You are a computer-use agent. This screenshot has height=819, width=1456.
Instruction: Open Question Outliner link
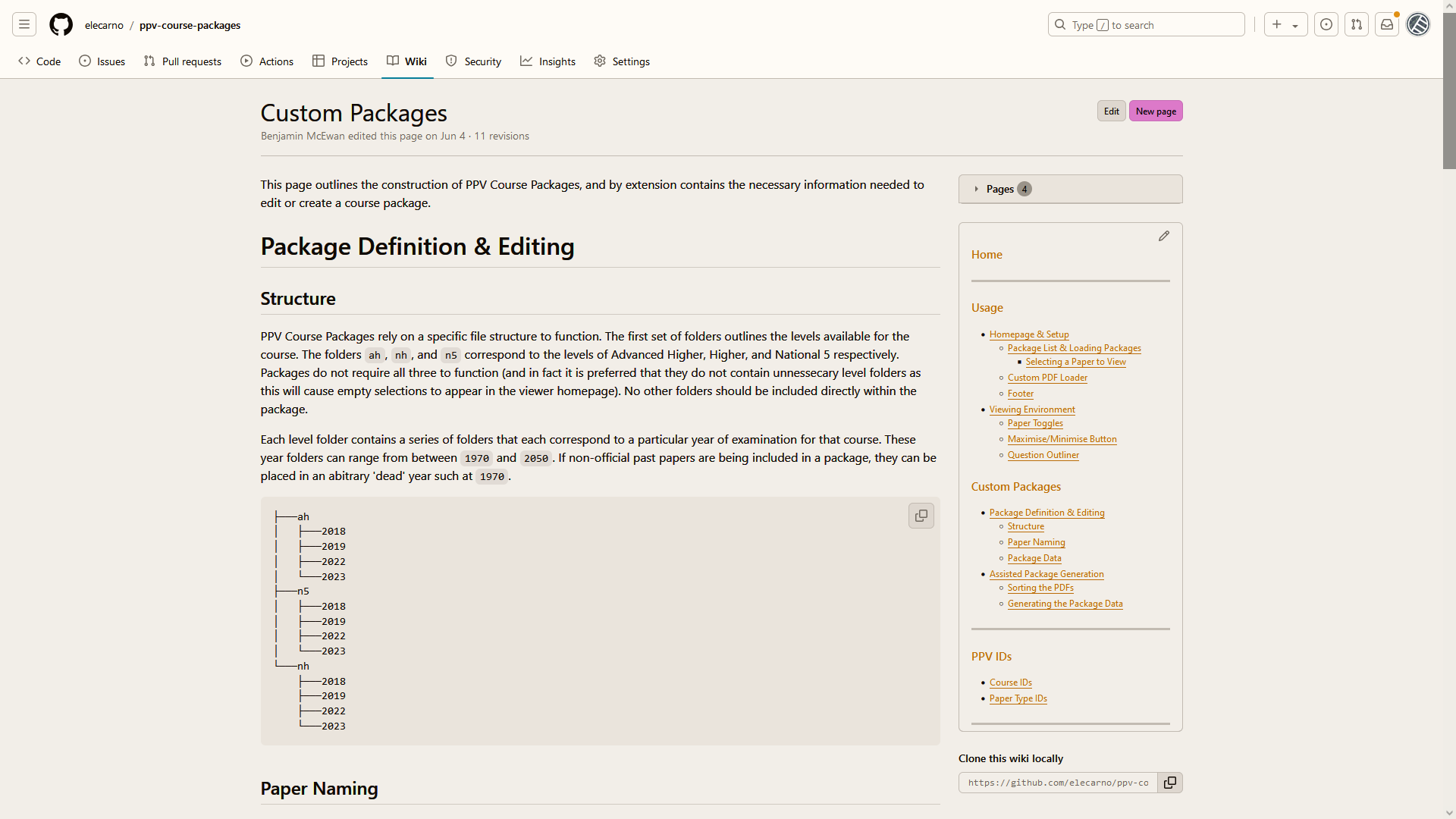coord(1043,455)
